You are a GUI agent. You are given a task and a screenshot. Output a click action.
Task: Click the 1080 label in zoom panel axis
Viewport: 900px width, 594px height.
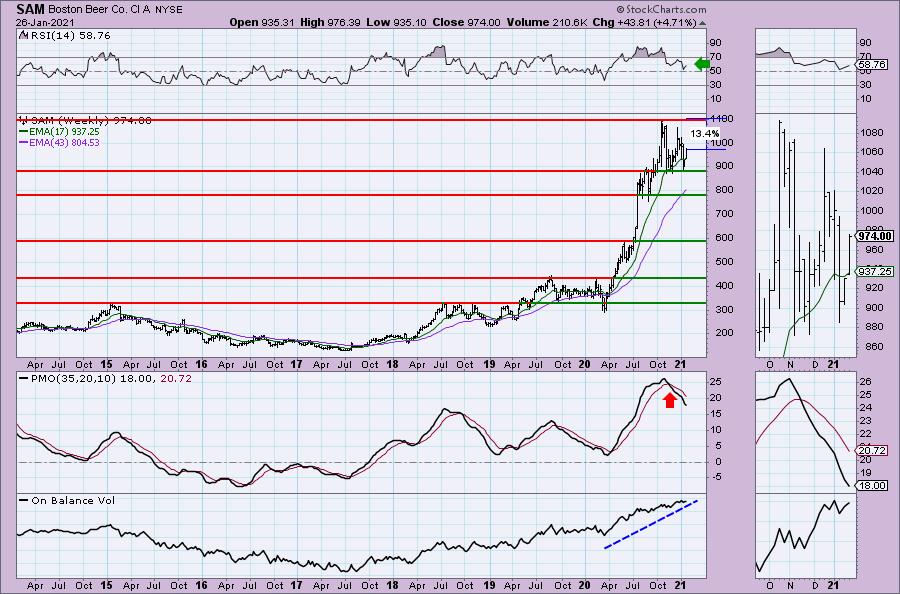[871, 133]
